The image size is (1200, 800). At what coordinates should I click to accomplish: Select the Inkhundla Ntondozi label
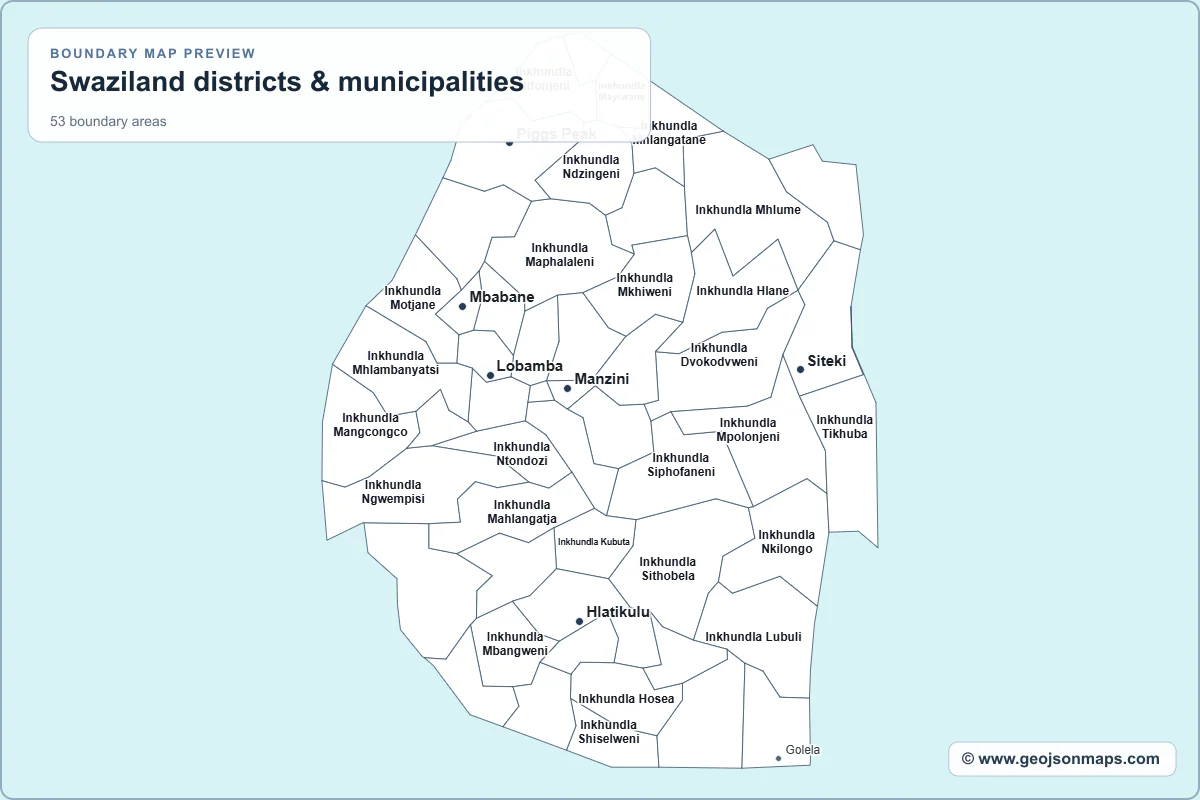(x=522, y=454)
